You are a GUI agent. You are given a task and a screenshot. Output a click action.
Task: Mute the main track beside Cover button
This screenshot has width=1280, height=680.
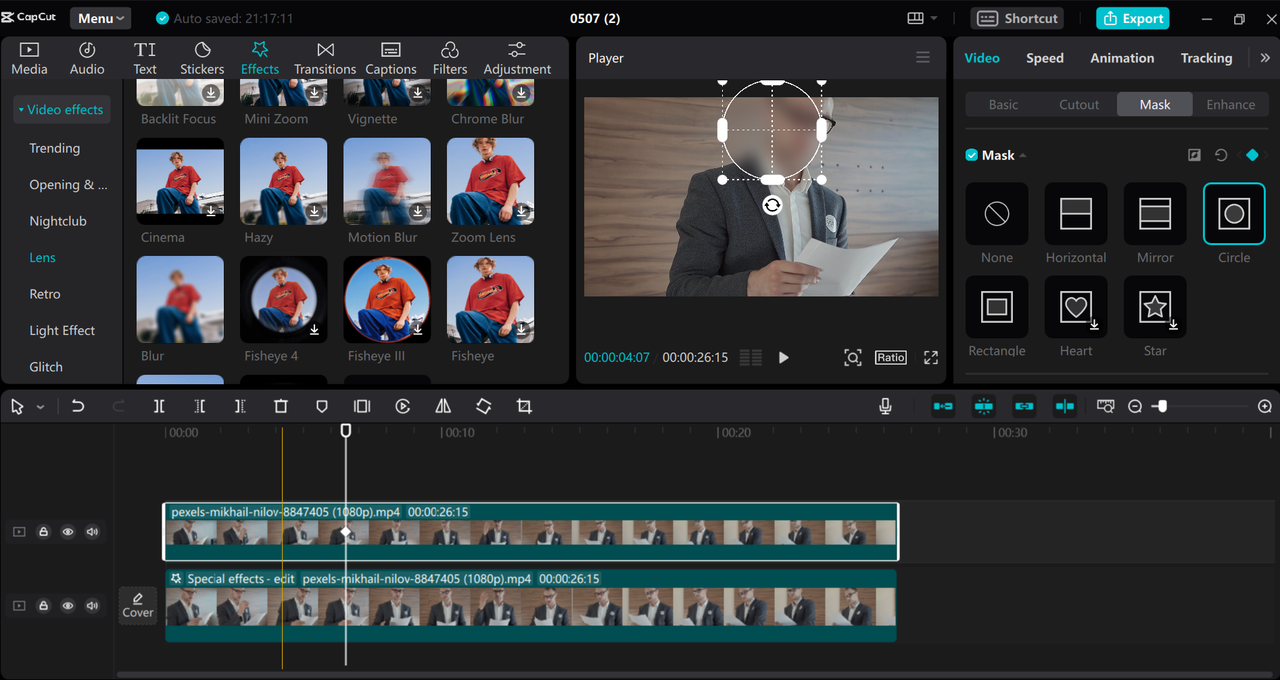(x=93, y=605)
